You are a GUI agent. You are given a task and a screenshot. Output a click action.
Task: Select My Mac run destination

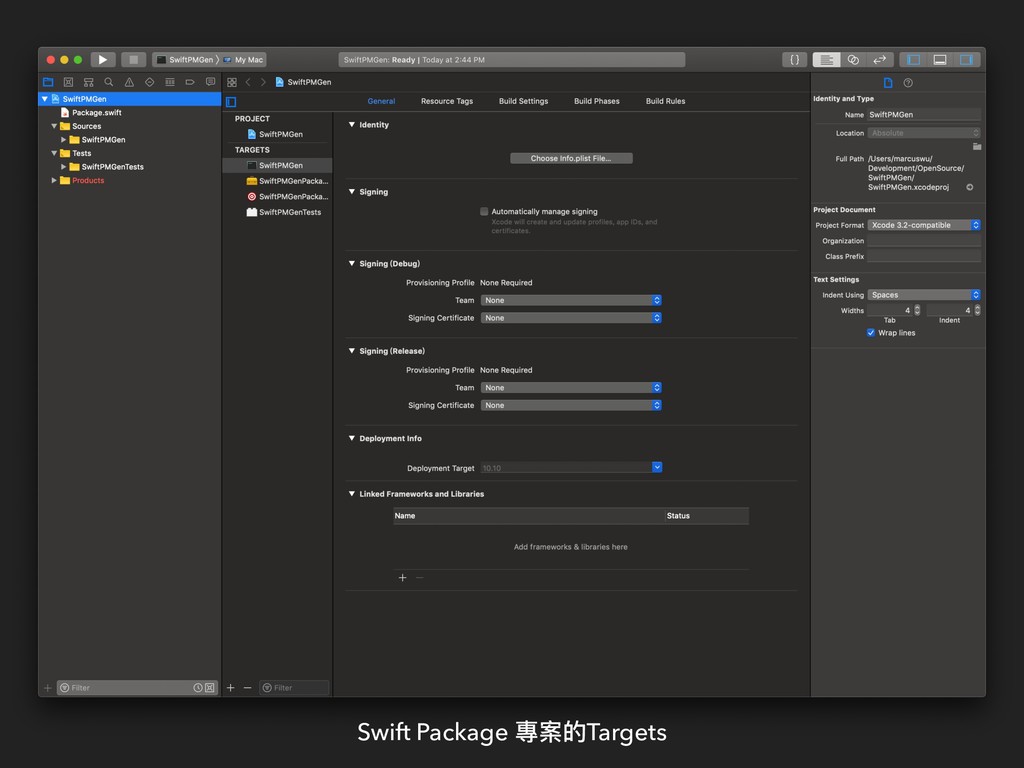243,60
